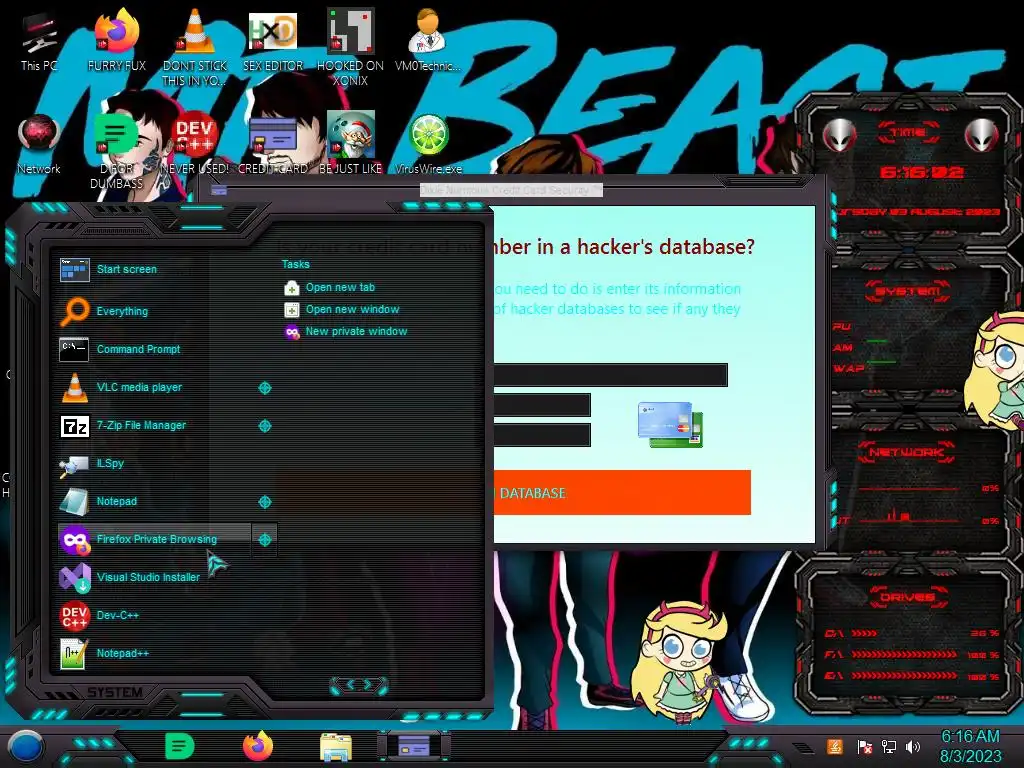This screenshot has height=768, width=1024.
Task: Open File Explorer from the taskbar
Action: [x=336, y=747]
